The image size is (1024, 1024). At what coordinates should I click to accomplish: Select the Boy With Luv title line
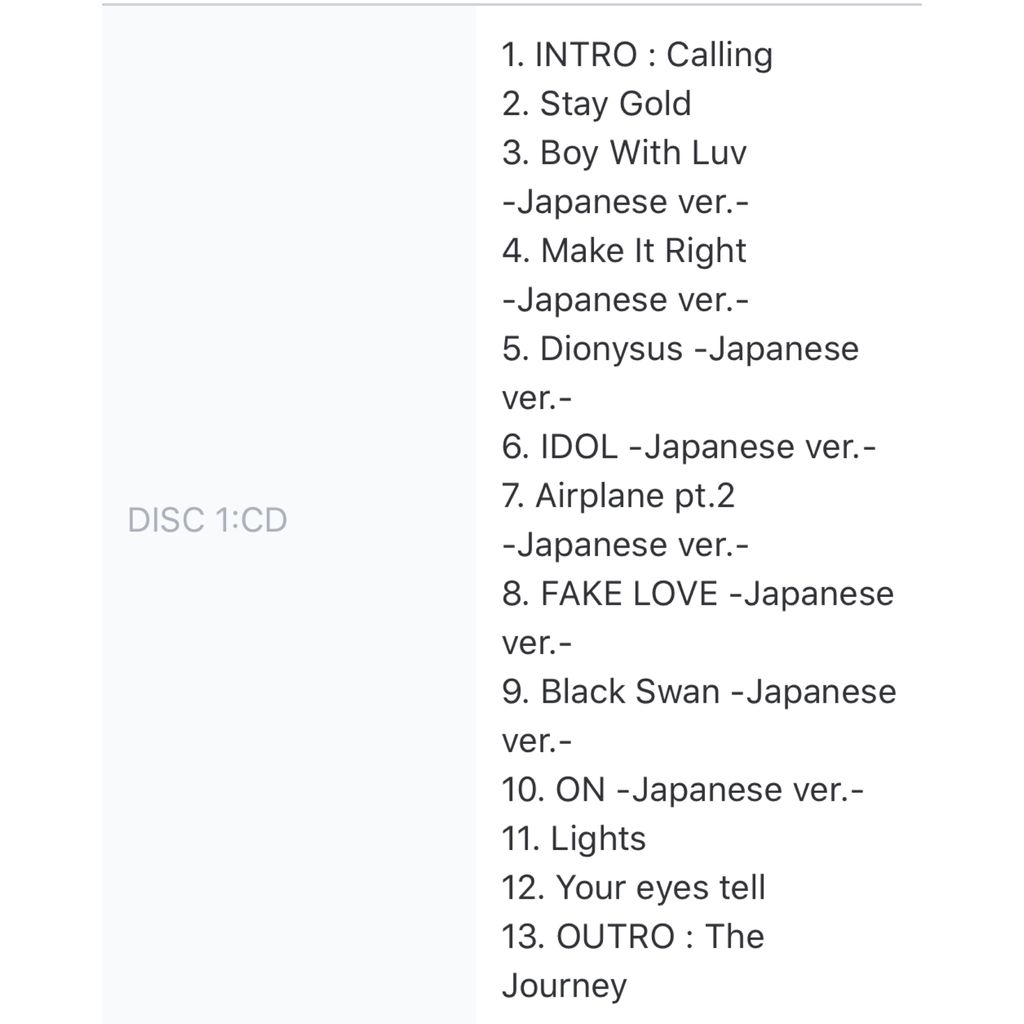pos(624,153)
